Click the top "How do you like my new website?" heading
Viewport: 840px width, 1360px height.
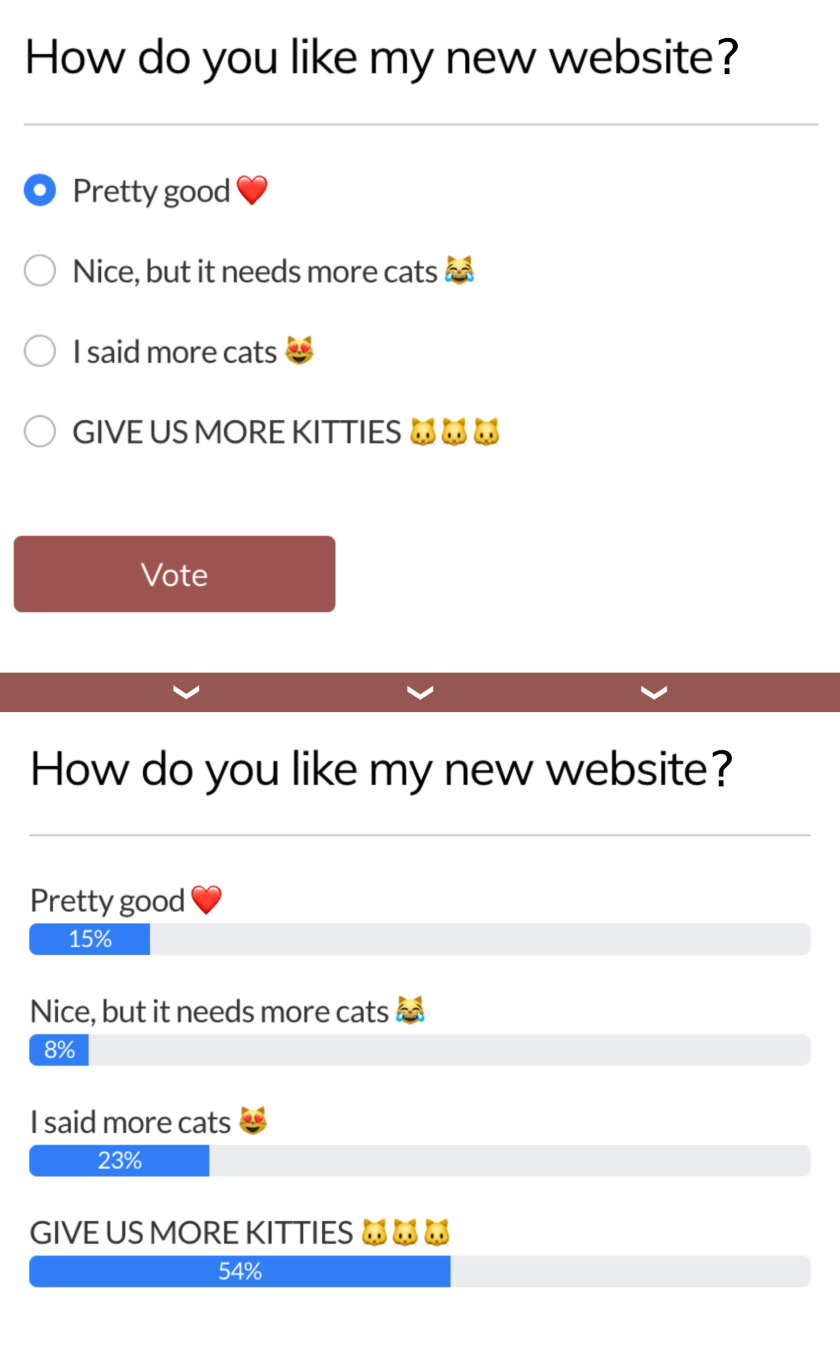380,57
